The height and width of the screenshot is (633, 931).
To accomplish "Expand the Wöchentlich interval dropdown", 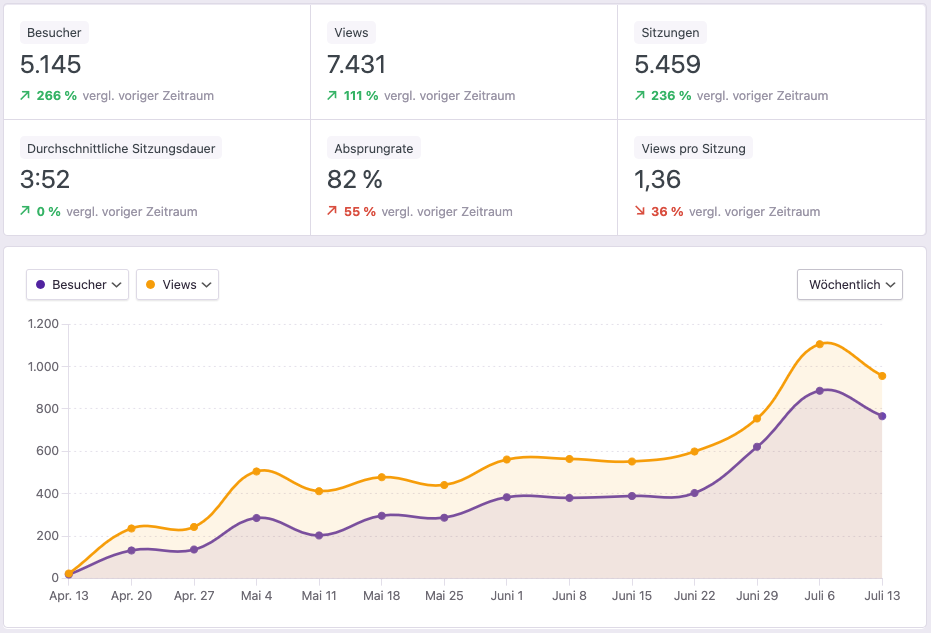I will click(x=849, y=285).
